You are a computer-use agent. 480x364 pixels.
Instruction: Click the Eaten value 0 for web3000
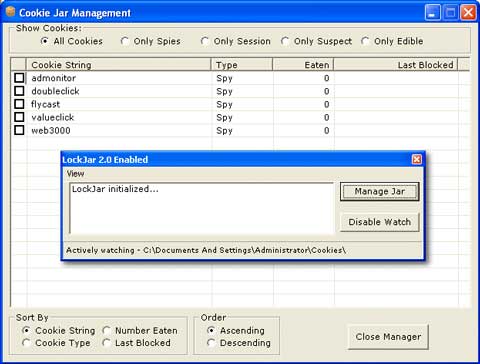(326, 130)
